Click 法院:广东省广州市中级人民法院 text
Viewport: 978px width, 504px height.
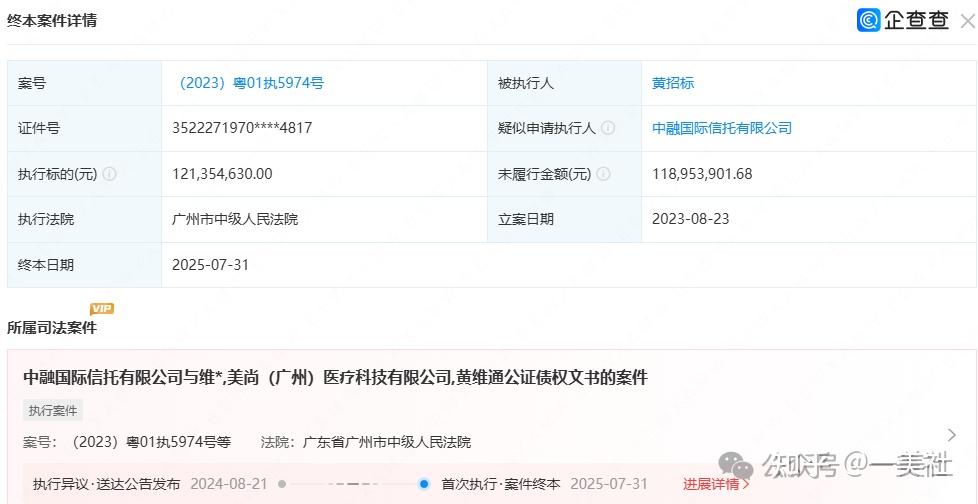pyautogui.click(x=366, y=443)
